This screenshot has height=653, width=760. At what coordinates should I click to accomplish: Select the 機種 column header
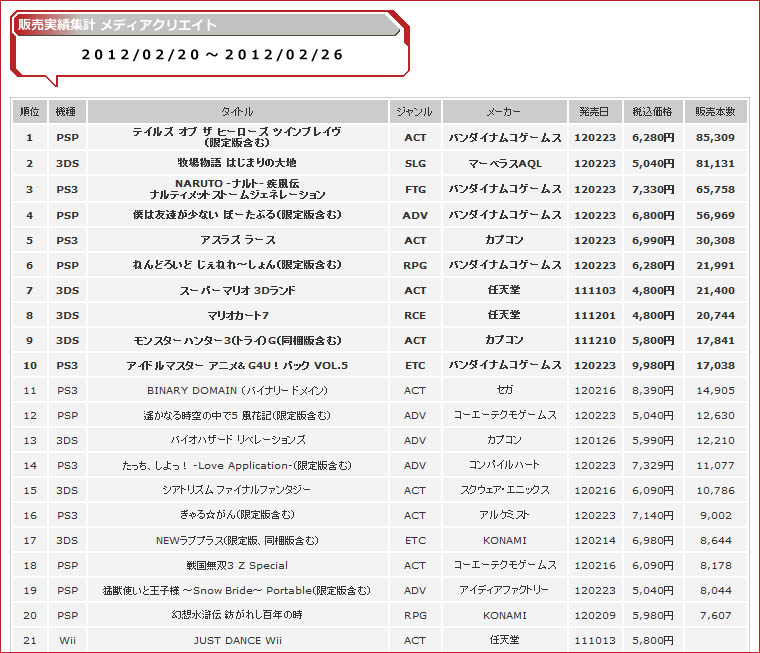pyautogui.click(x=67, y=111)
